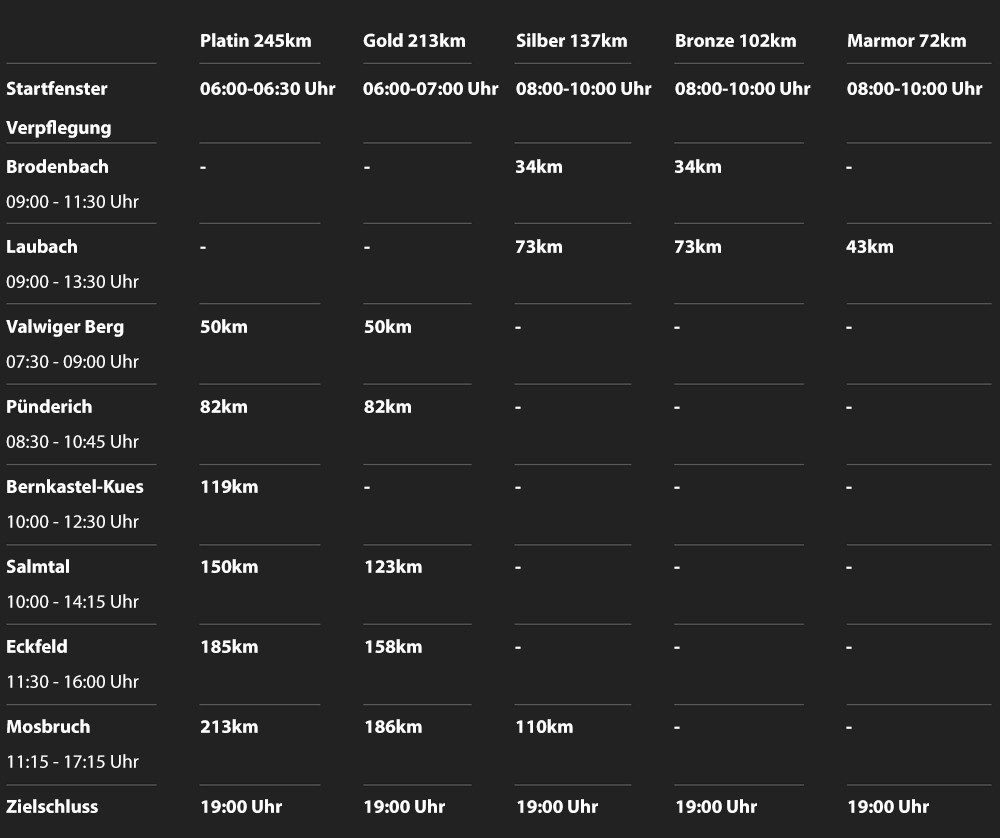1000x838 pixels.
Task: Click the Startfenster row label
Action: (57, 88)
